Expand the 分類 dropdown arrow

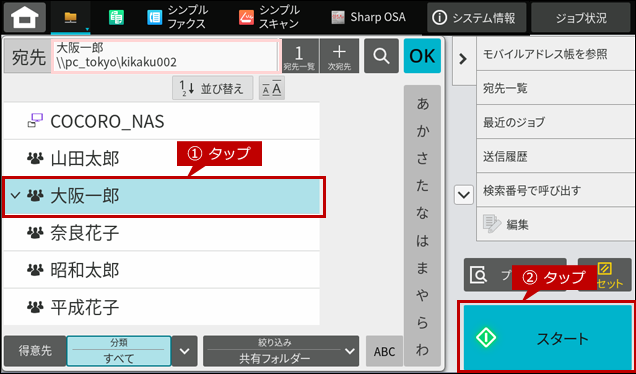click(185, 351)
